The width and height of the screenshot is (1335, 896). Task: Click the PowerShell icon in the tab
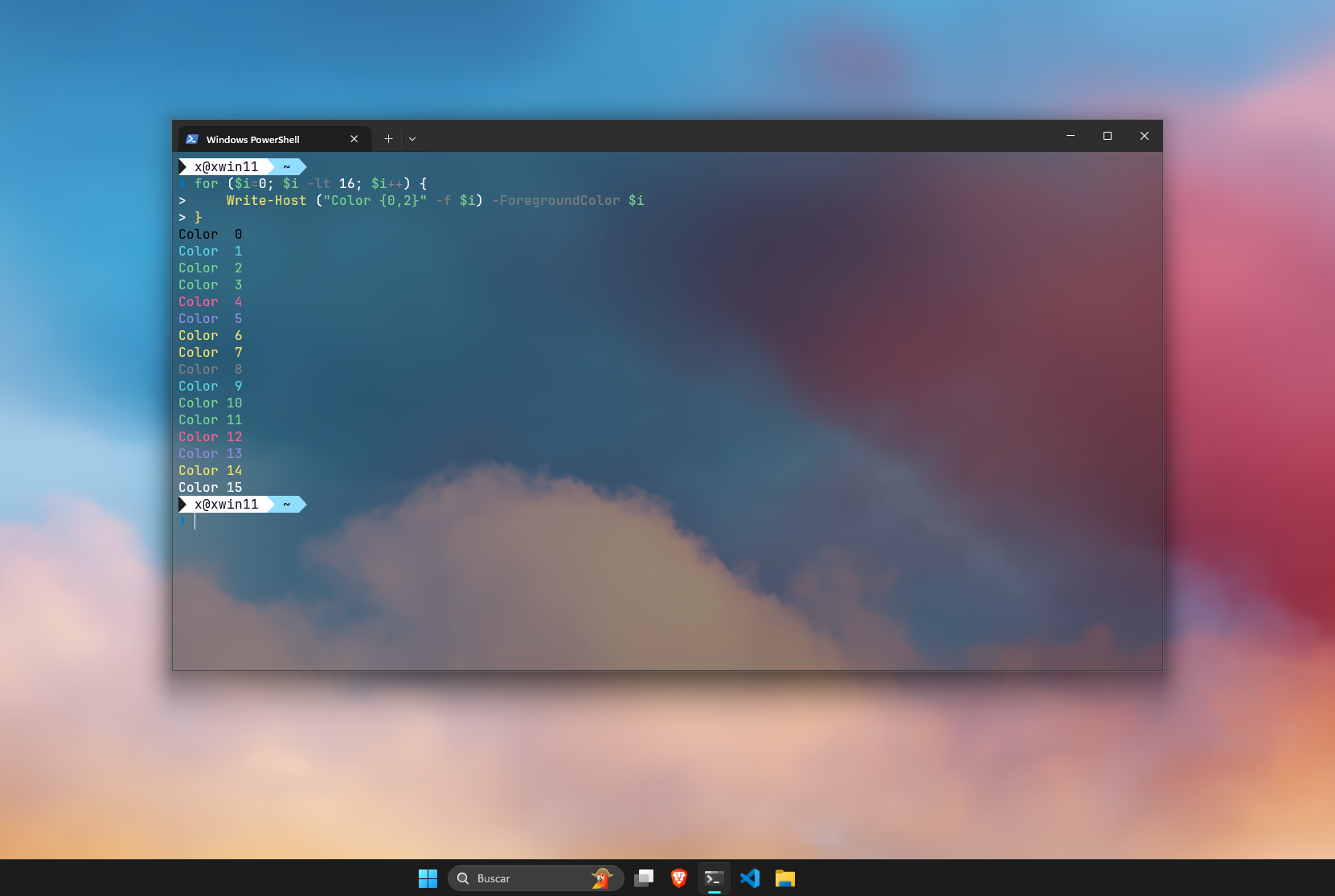pyautogui.click(x=192, y=139)
